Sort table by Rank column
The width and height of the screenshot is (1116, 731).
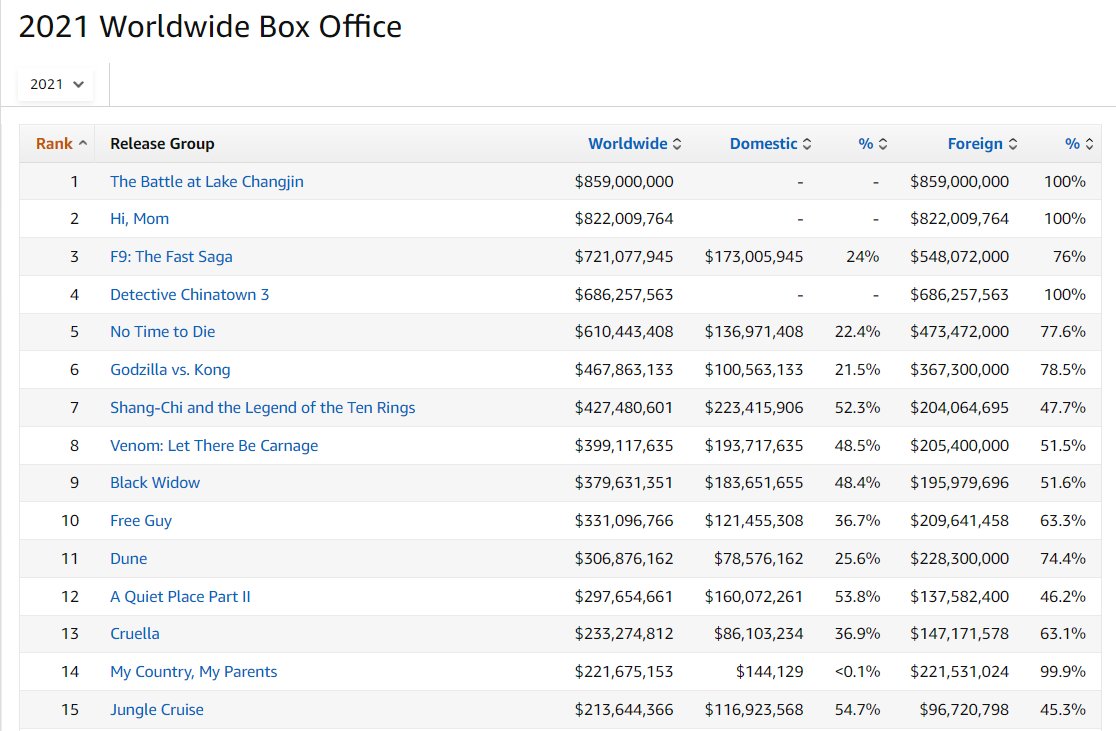[x=54, y=144]
